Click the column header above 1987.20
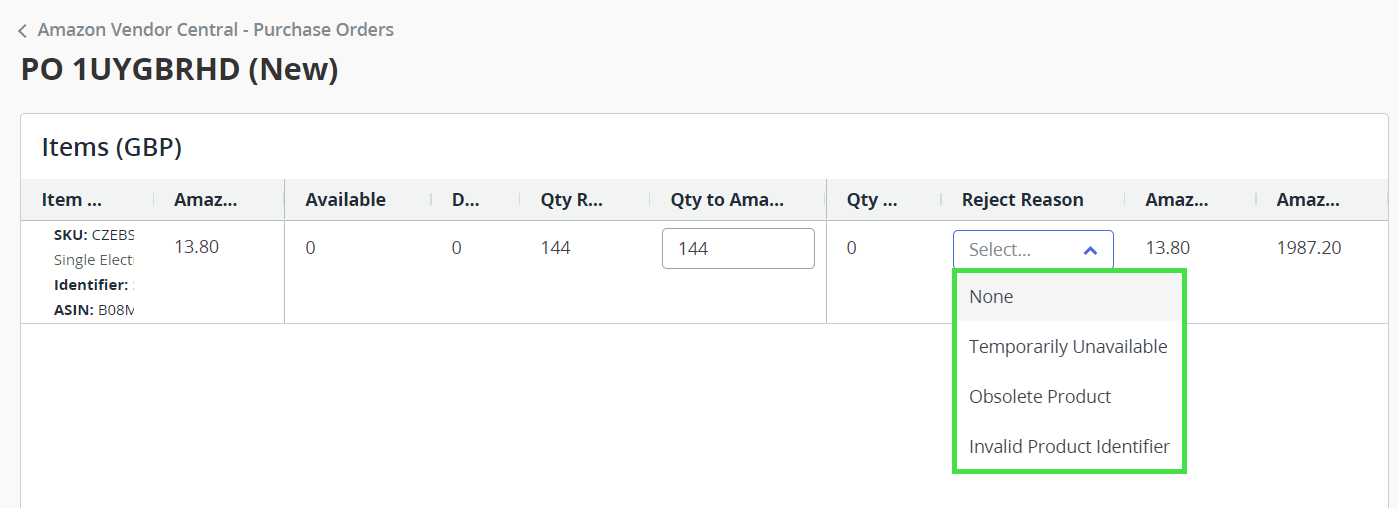 pos(1307,200)
